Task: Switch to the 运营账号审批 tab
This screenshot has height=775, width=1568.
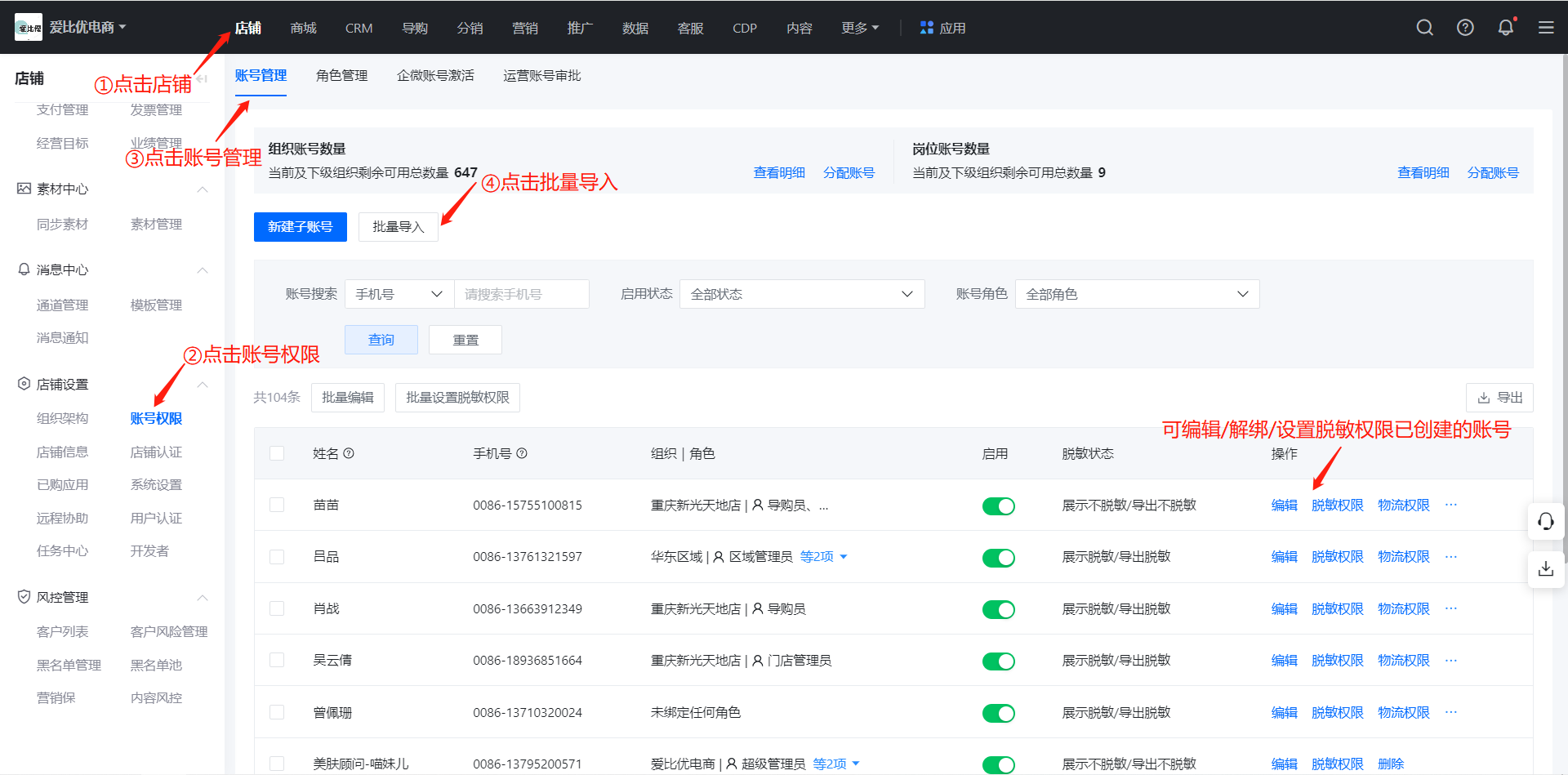Action: tap(541, 75)
